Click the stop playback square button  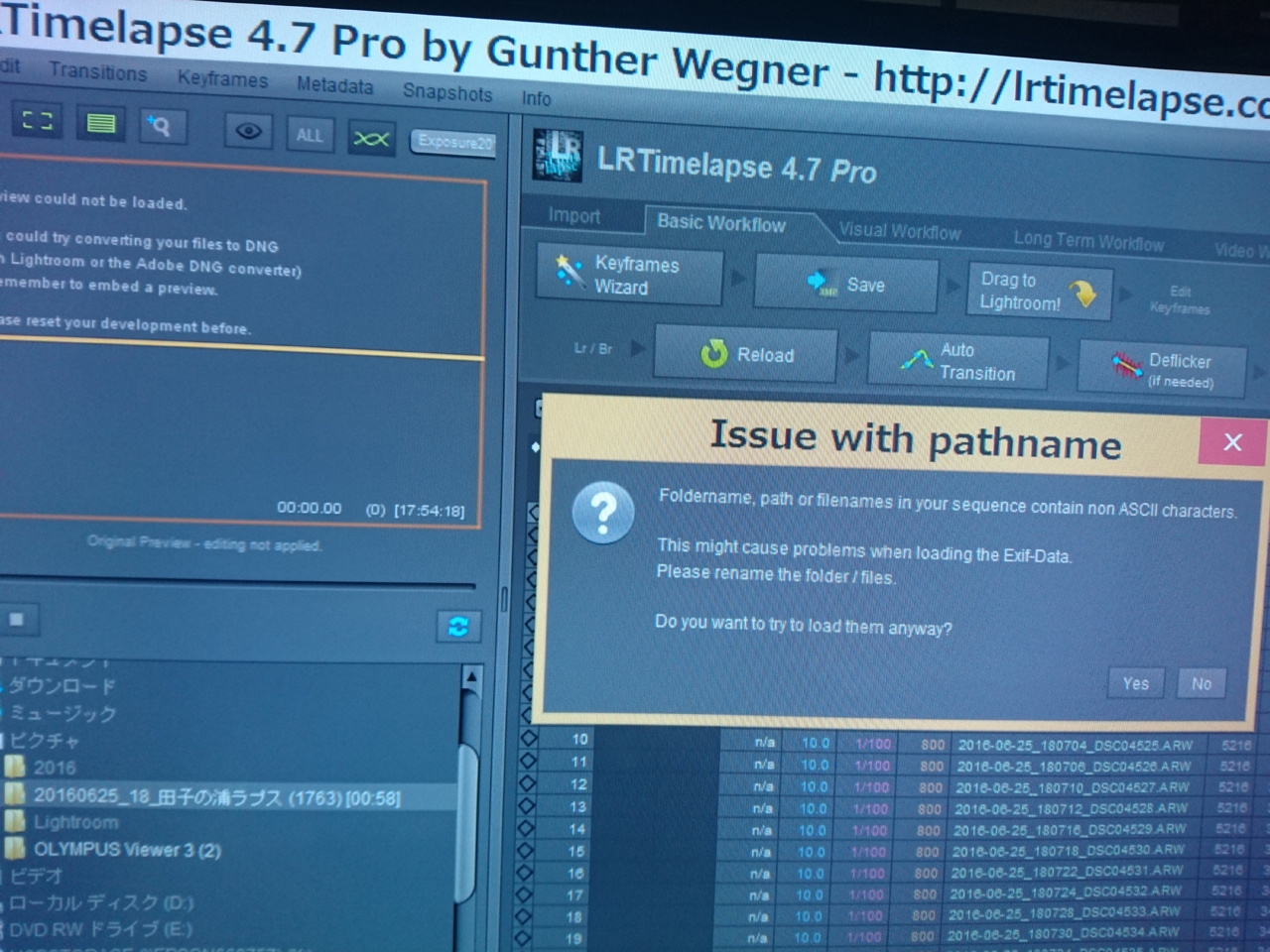pyautogui.click(x=17, y=620)
